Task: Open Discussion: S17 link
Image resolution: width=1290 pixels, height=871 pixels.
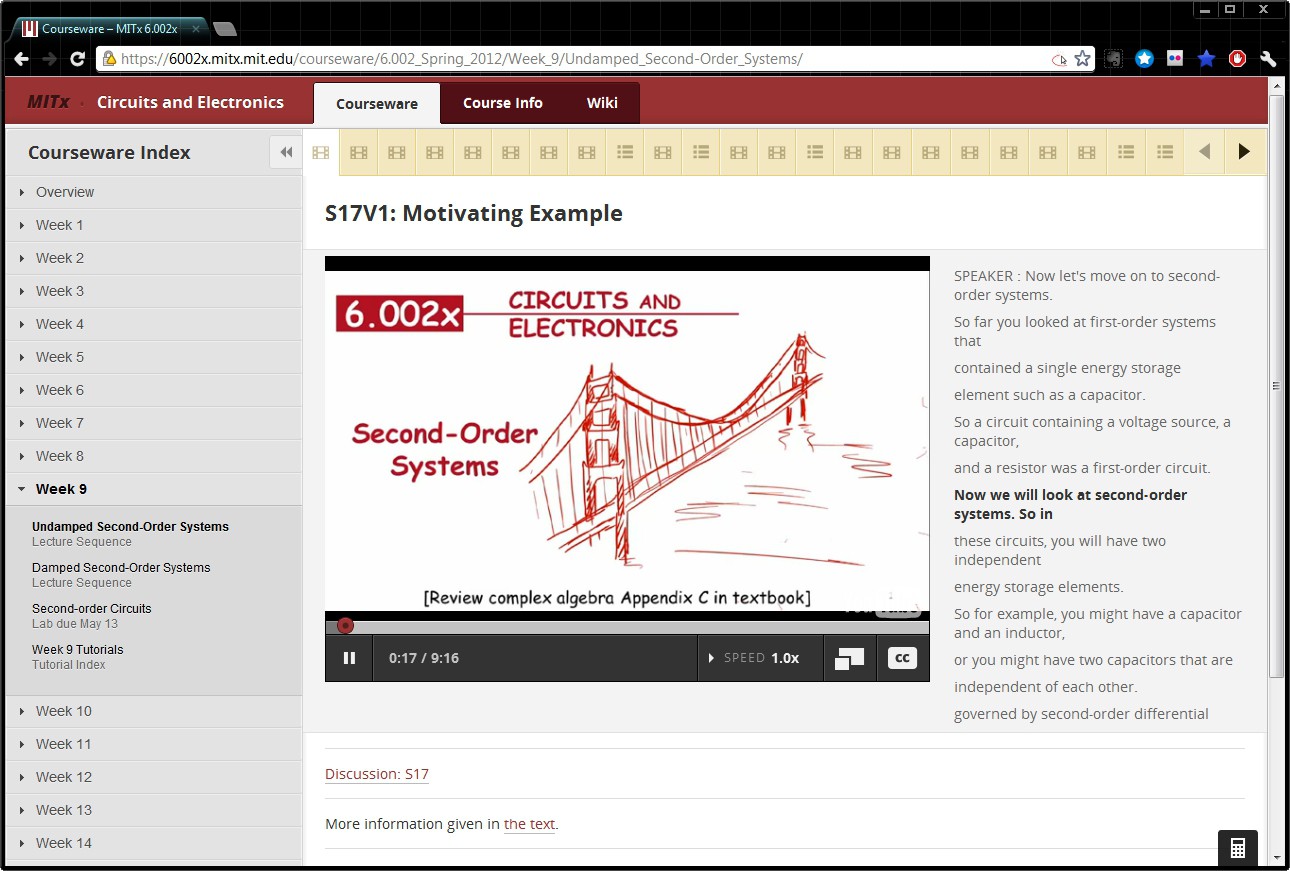Action: click(x=377, y=774)
